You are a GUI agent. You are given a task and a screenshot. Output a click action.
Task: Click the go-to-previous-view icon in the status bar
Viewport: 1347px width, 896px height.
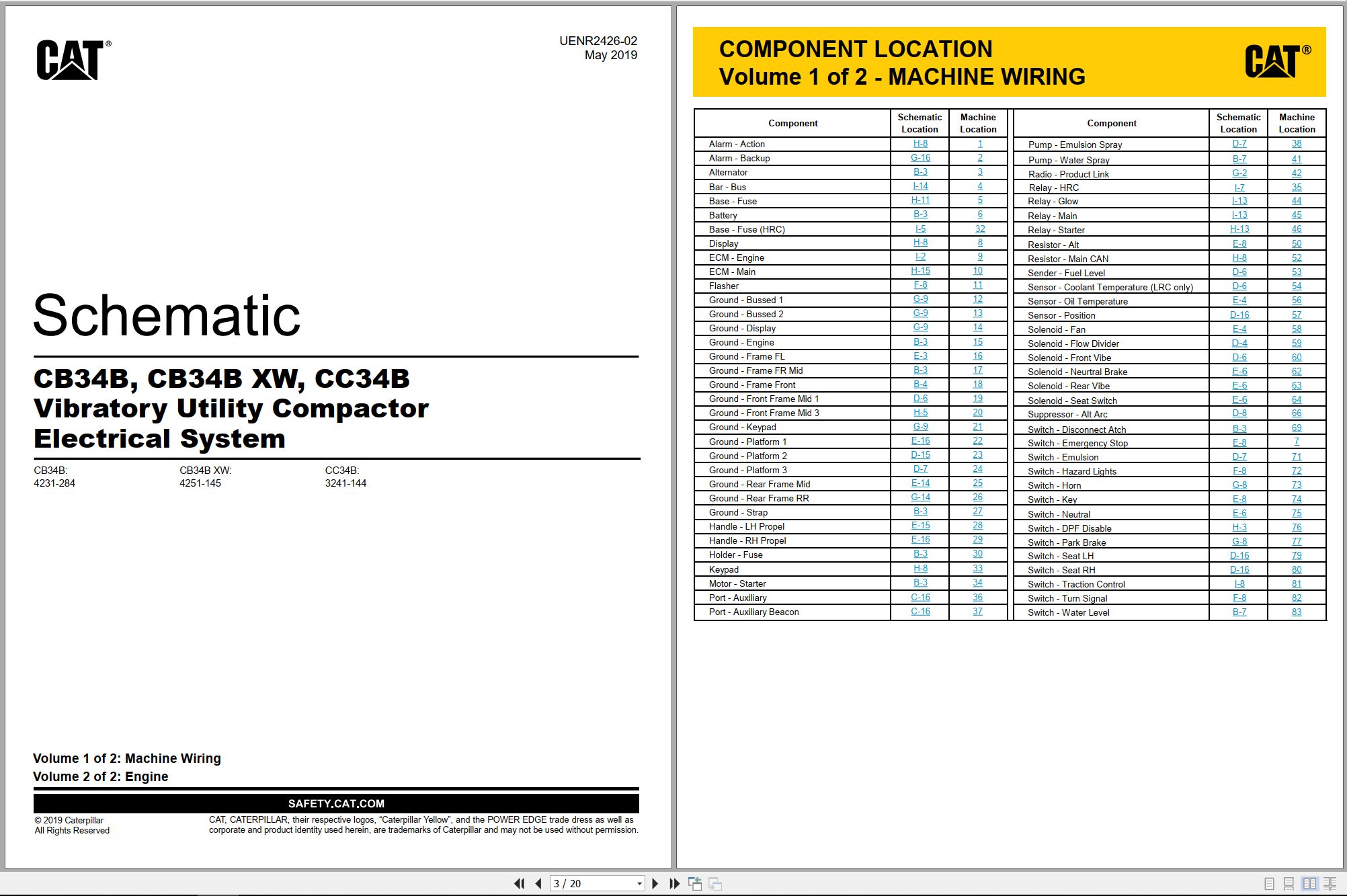[x=695, y=883]
